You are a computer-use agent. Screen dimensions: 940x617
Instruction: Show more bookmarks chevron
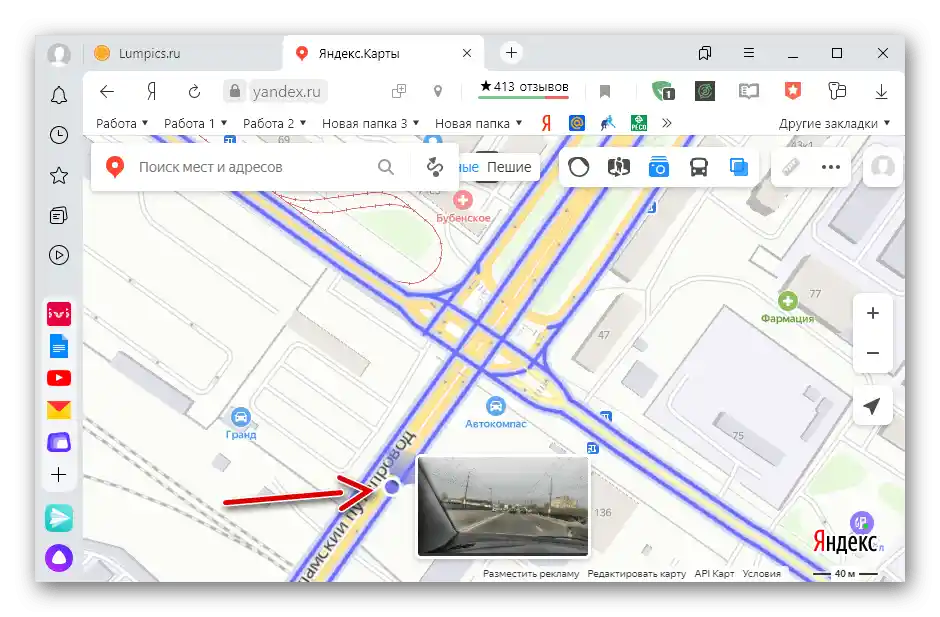(667, 124)
